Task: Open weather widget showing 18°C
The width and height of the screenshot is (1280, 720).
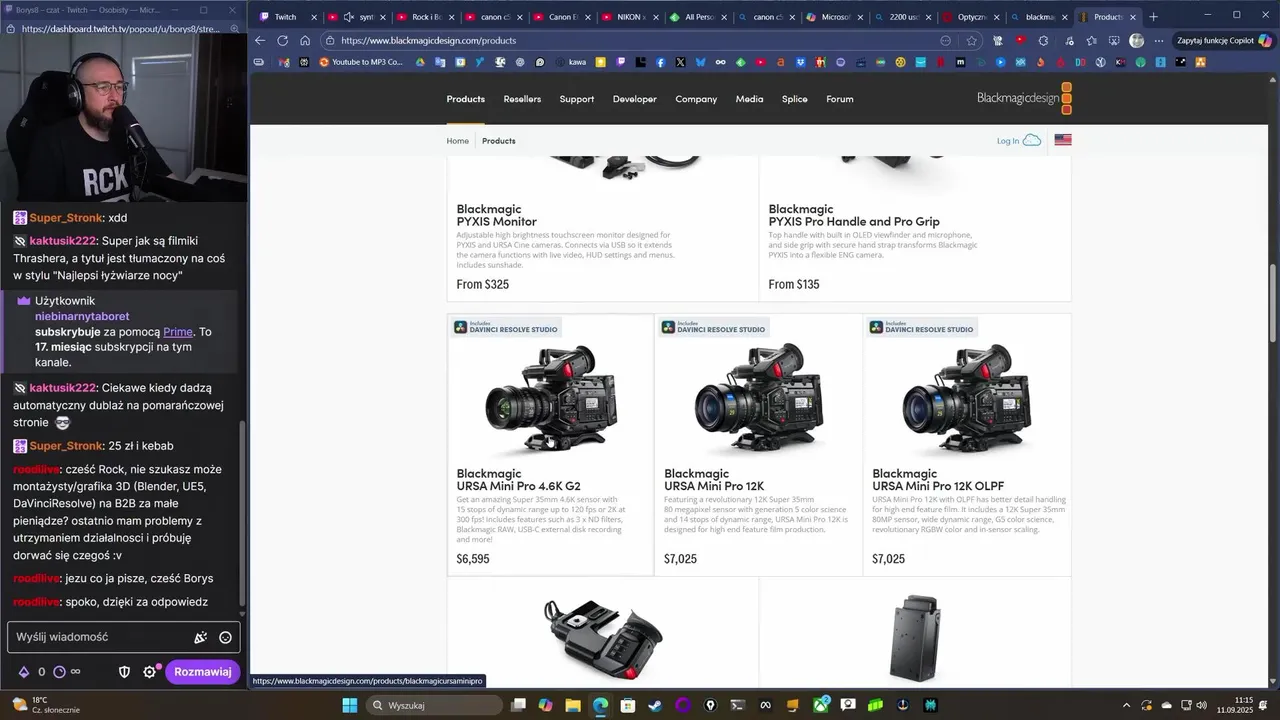Action: pyautogui.click(x=46, y=705)
